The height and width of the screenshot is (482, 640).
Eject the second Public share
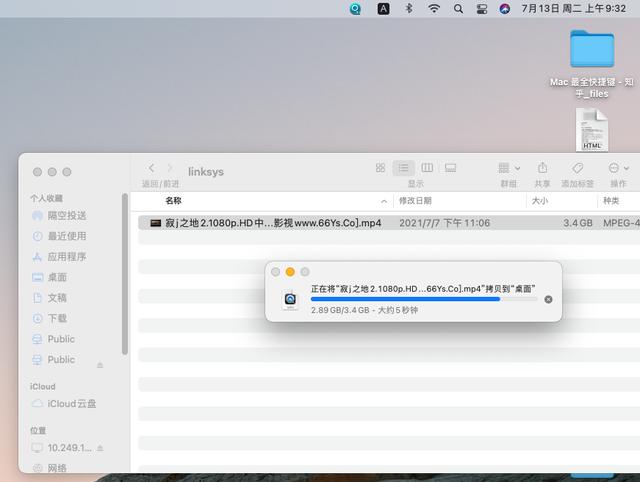(x=100, y=365)
